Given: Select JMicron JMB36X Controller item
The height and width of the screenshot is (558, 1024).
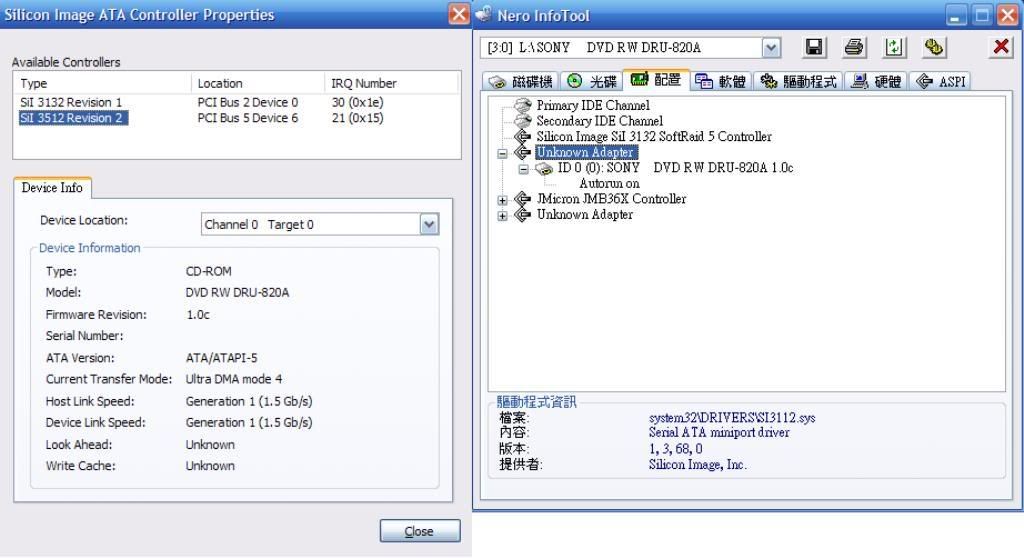Looking at the screenshot, I should [x=611, y=199].
